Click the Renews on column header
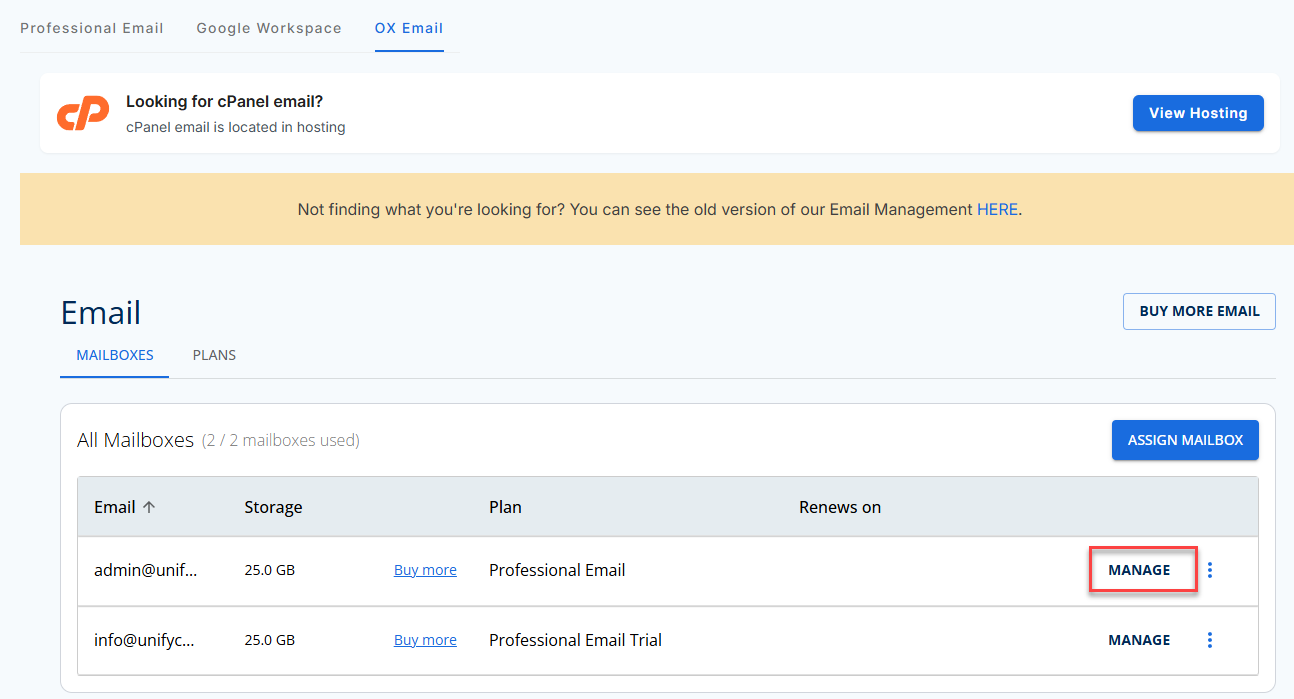 pyautogui.click(x=840, y=507)
